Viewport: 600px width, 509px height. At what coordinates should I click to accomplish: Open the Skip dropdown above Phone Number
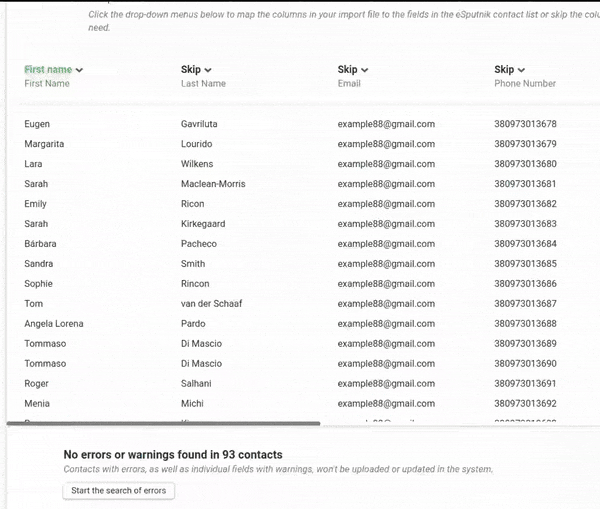pos(510,70)
